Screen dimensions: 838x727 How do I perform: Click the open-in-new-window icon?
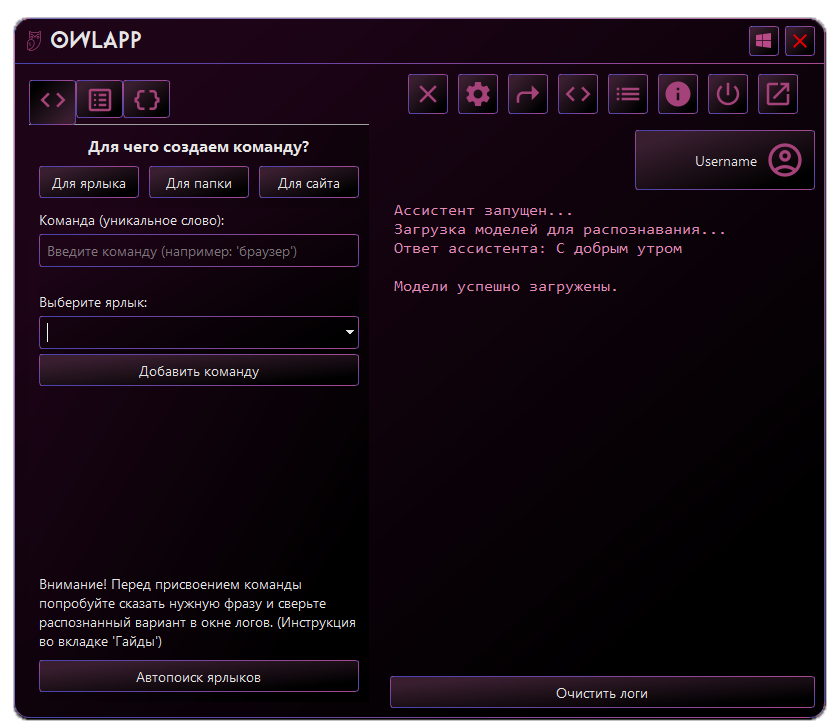778,94
